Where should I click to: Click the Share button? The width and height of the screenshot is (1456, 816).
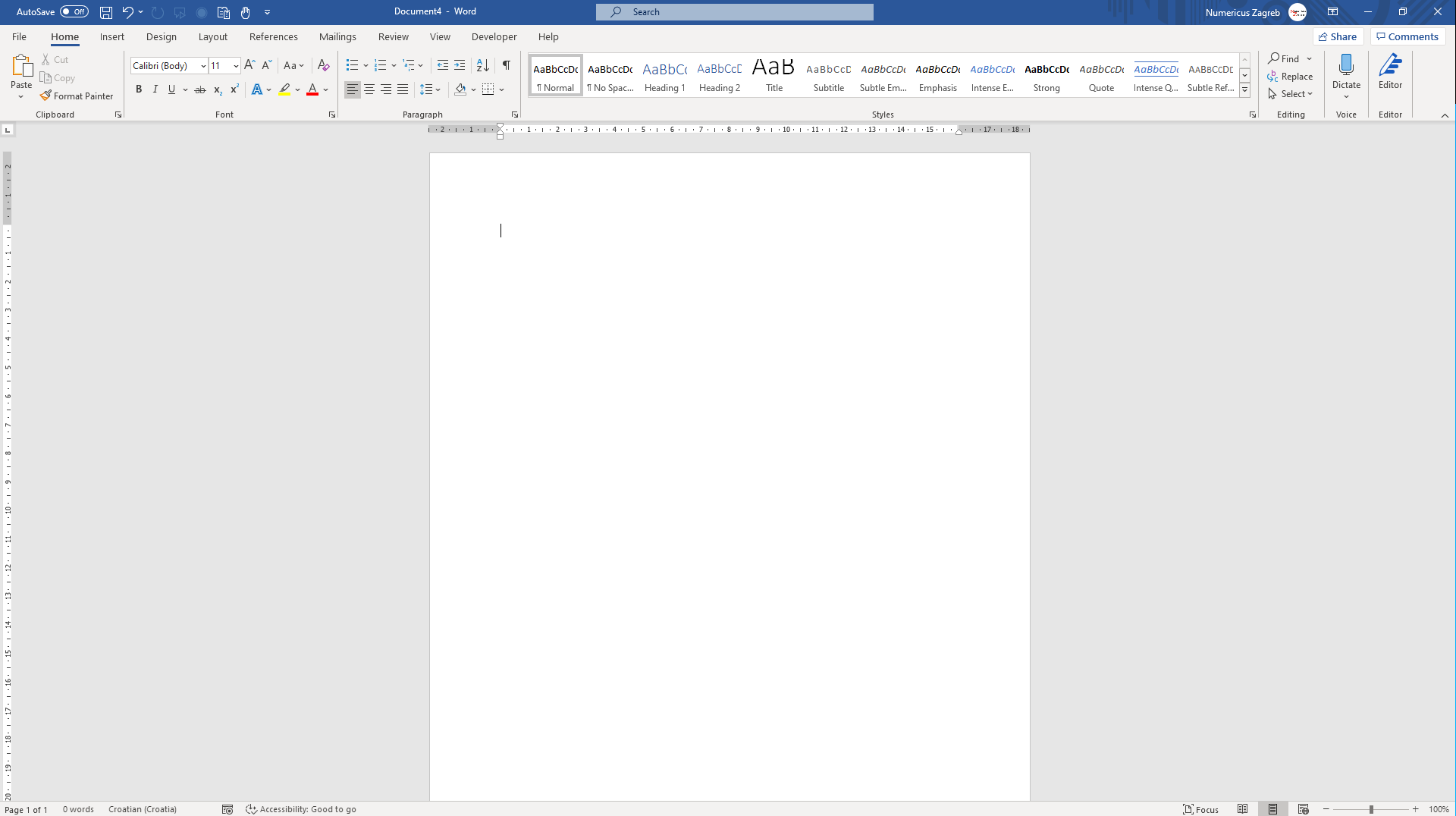tap(1338, 36)
